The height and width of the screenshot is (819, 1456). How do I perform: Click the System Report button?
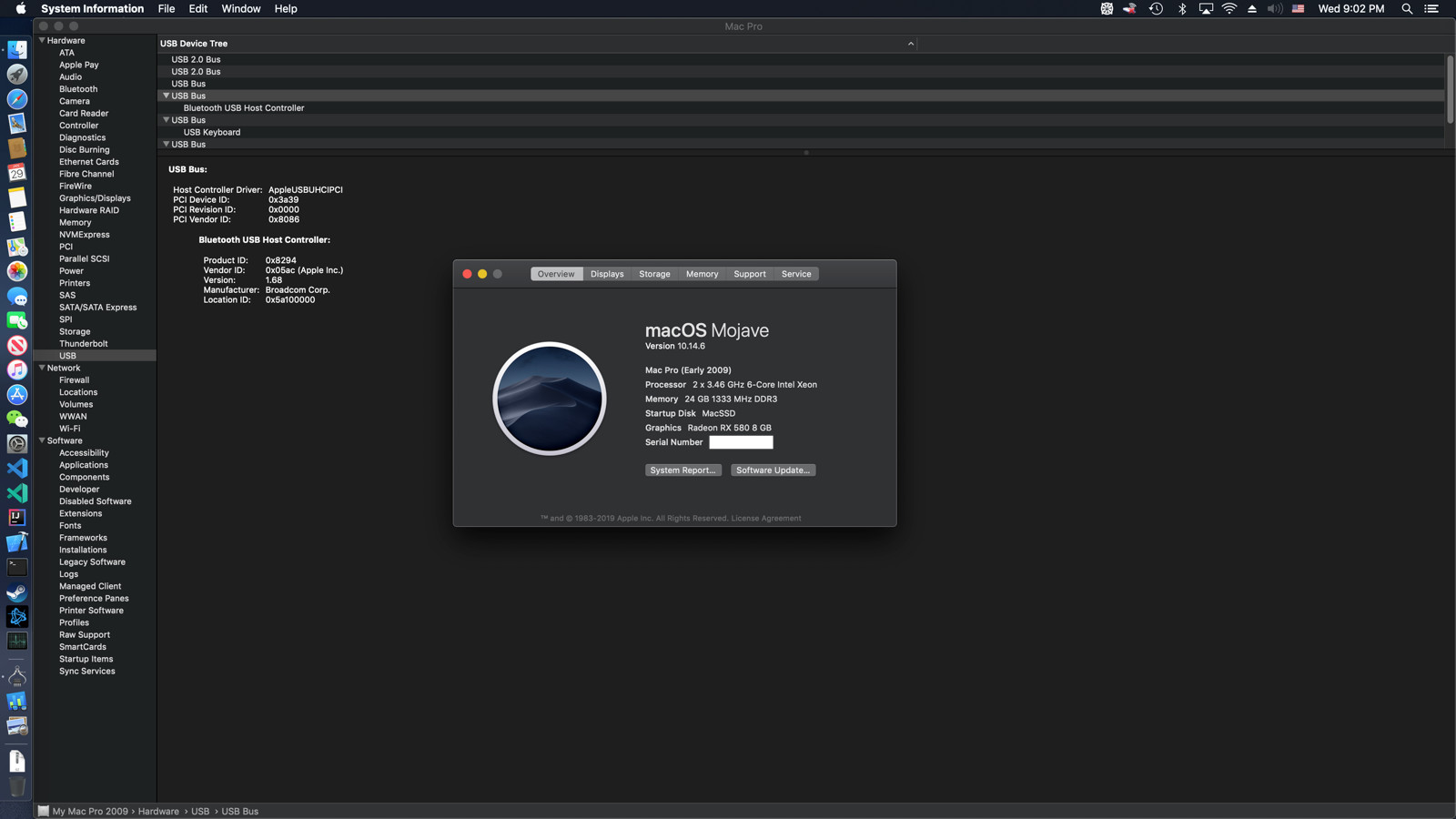point(682,470)
